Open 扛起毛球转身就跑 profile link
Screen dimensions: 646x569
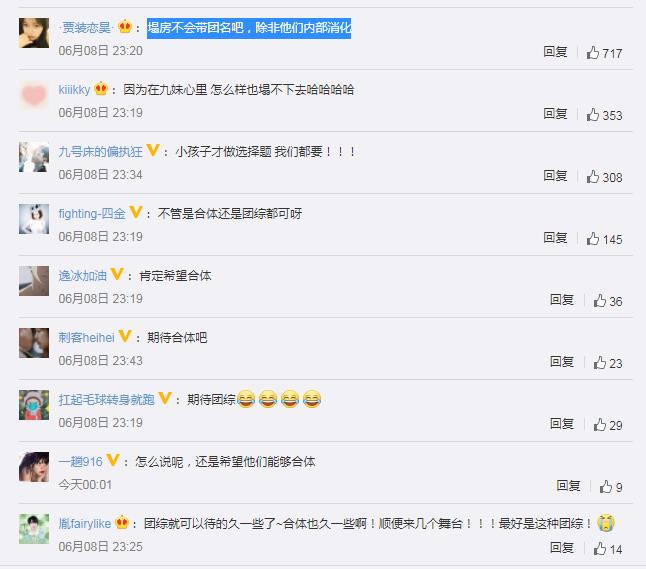tap(106, 399)
